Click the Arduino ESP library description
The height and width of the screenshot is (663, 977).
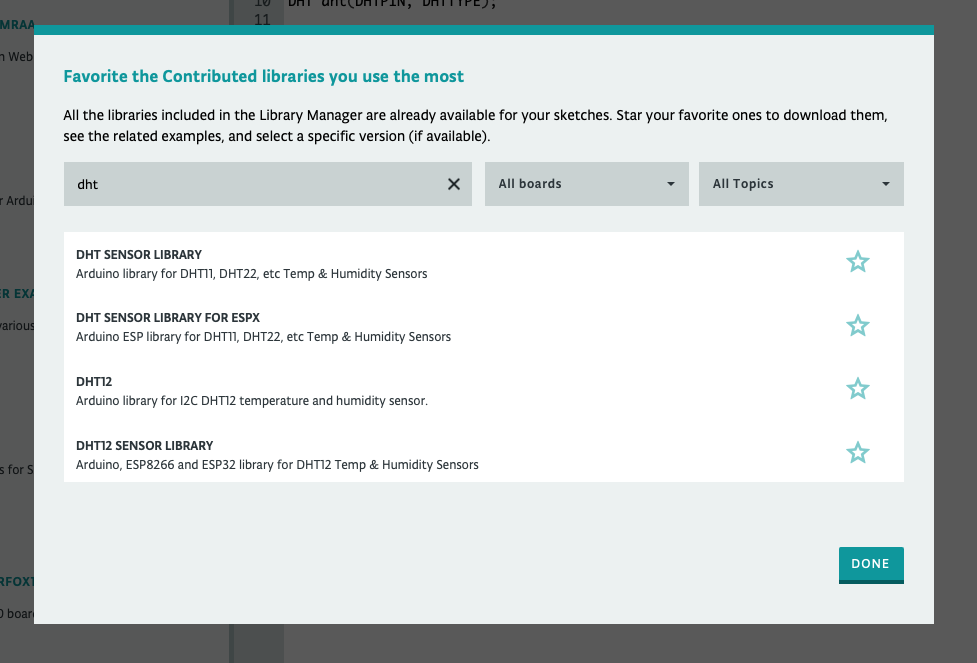263,337
